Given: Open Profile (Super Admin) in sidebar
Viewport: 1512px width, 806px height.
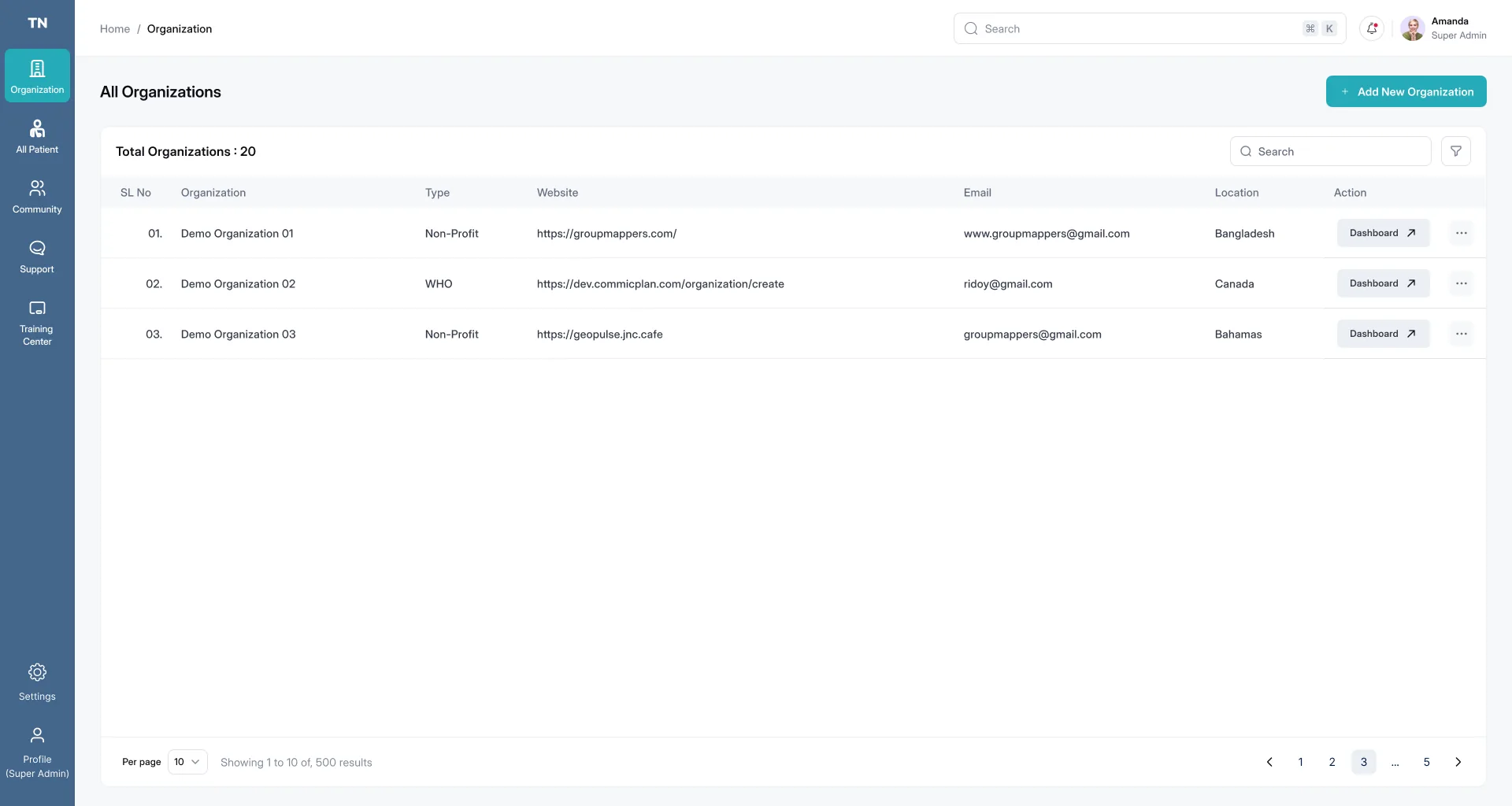Looking at the screenshot, I should 37,752.
